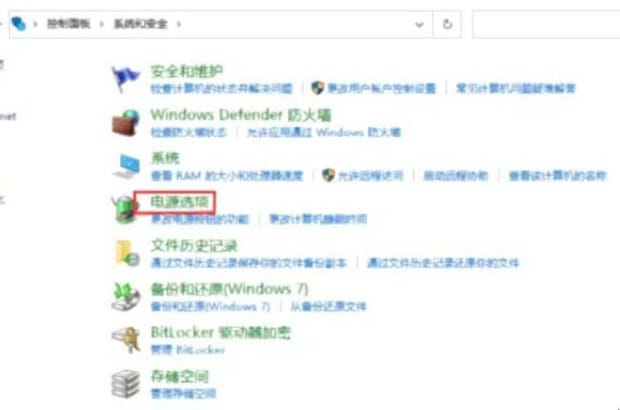The height and width of the screenshot is (410, 620).
Task: Click the Security and Maintenance flag icon
Action: [x=125, y=79]
